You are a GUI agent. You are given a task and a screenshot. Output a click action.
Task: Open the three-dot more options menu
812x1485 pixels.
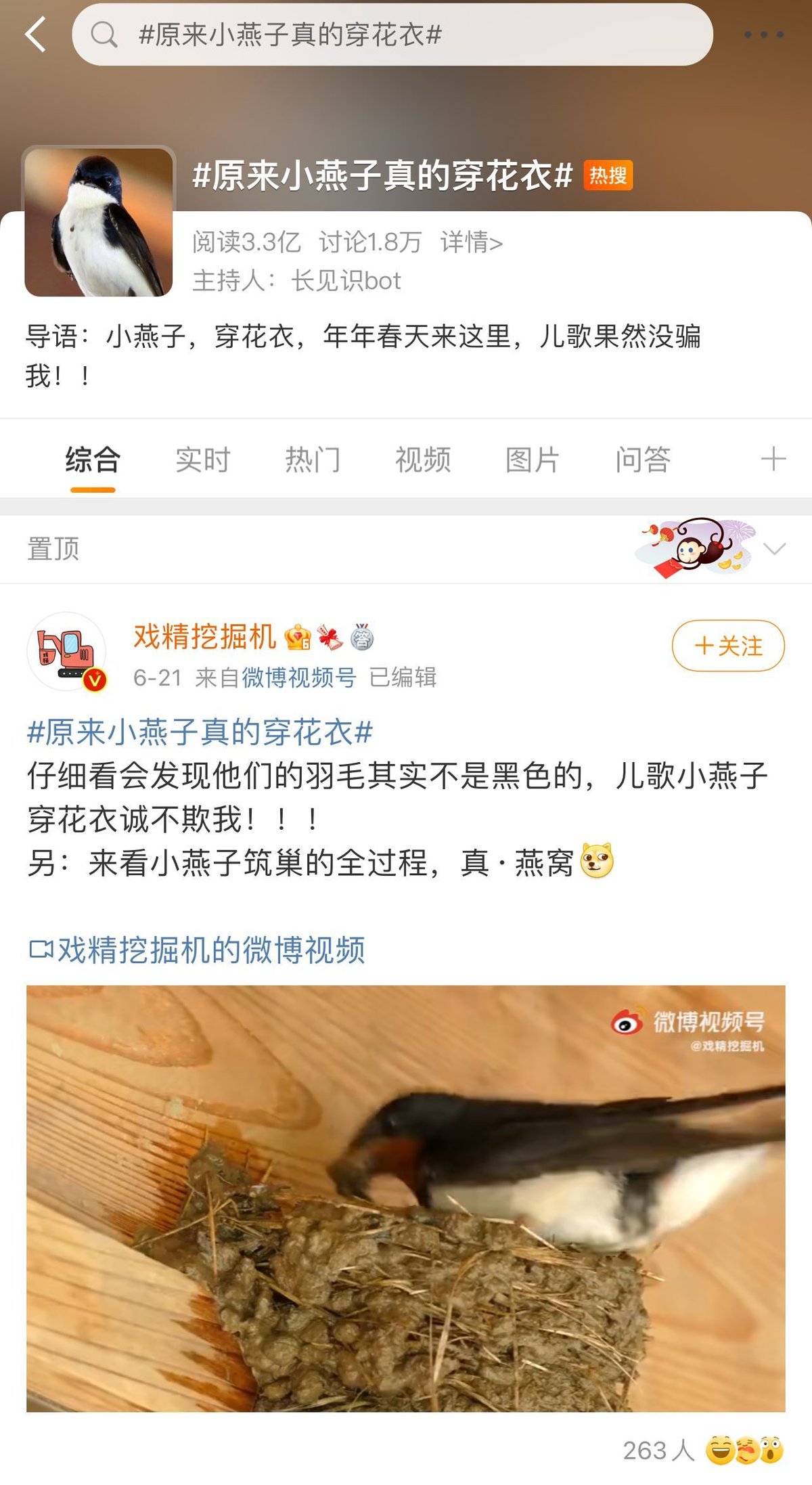(x=764, y=35)
